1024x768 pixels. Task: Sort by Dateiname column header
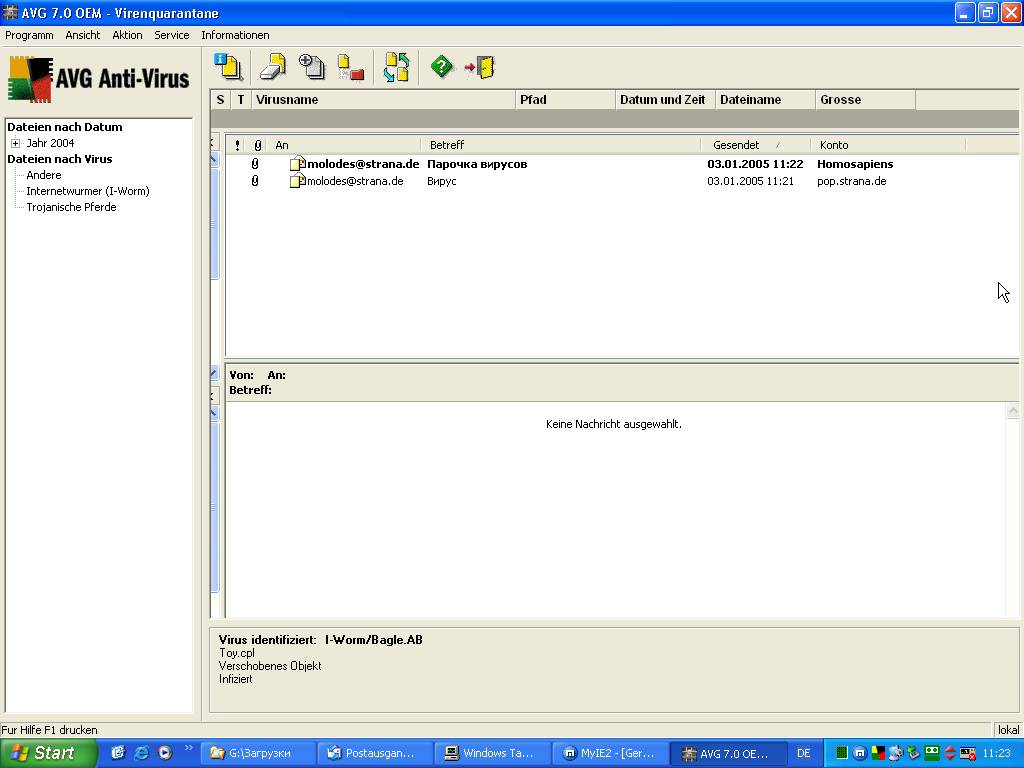(765, 100)
